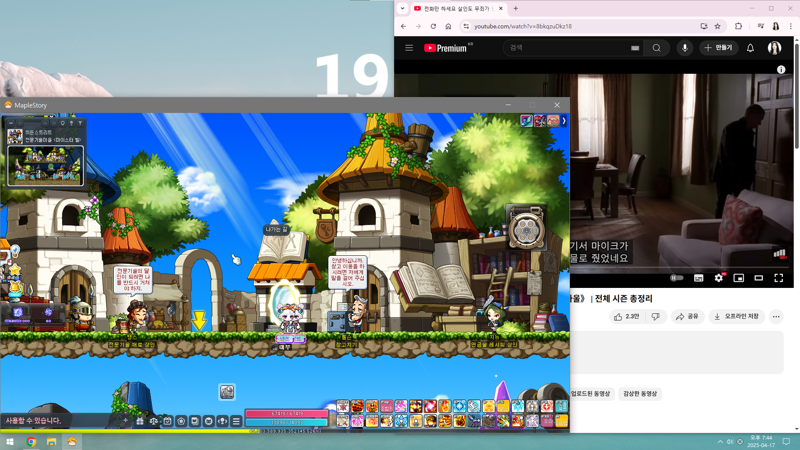Toggle the video autoplay switch
The image size is (800, 450).
point(677,278)
